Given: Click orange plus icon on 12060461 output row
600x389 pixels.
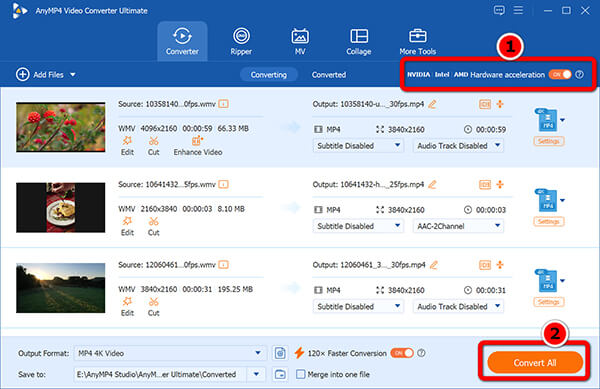Looking at the screenshot, I should click(500, 265).
